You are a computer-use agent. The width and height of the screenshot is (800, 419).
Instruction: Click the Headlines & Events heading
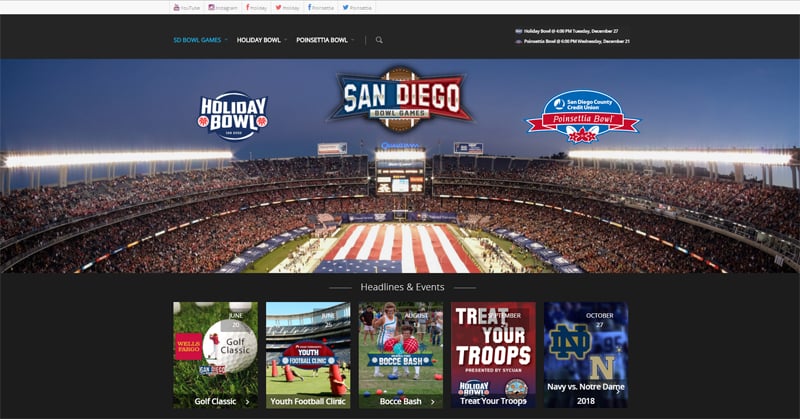[402, 287]
